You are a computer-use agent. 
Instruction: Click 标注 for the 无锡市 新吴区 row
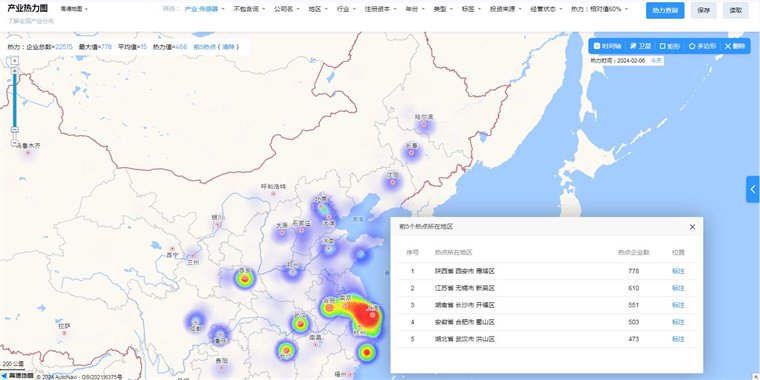pos(678,288)
